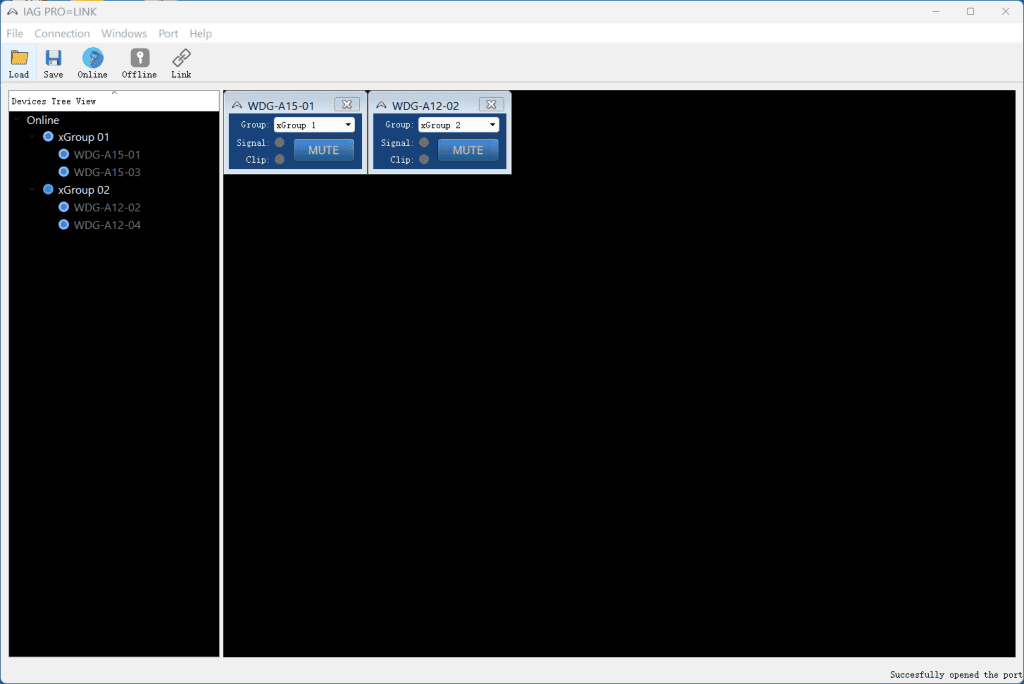Select xGroup 01 in the device tree
Viewport: 1024px width, 684px height.
[x=84, y=137]
